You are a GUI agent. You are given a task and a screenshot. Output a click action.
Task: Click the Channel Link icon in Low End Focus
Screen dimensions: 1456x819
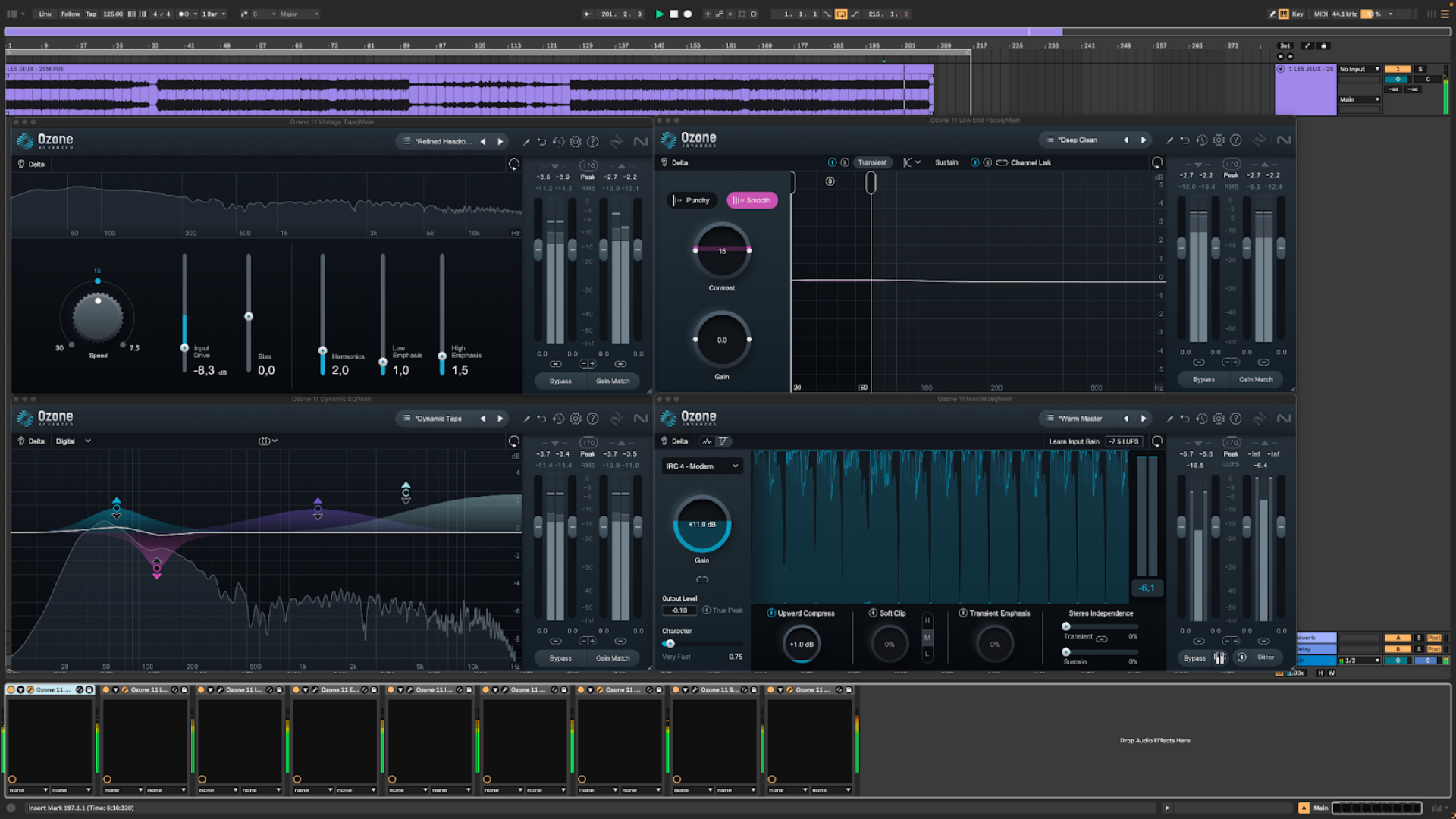(1003, 162)
